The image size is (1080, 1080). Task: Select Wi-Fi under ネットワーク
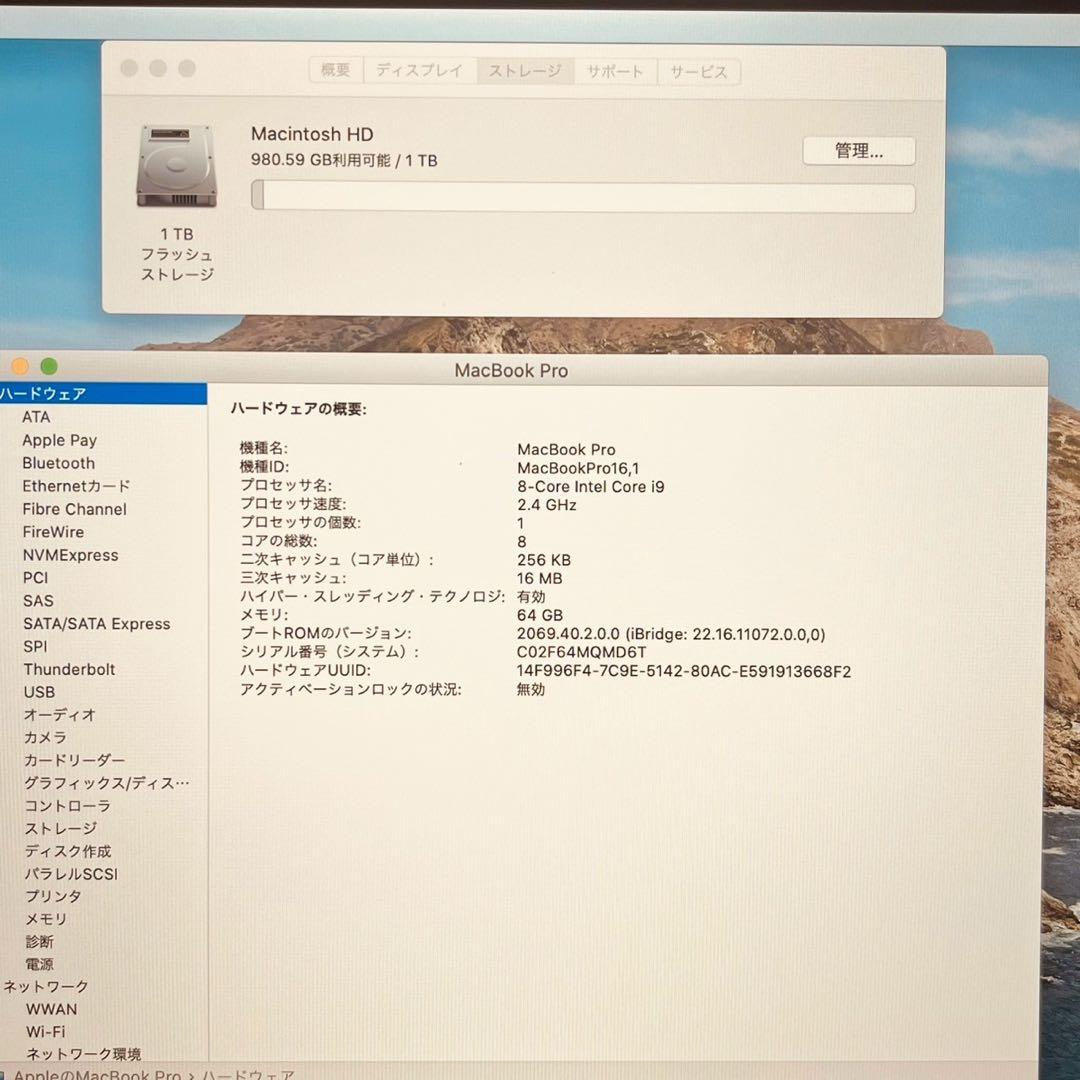44,1031
